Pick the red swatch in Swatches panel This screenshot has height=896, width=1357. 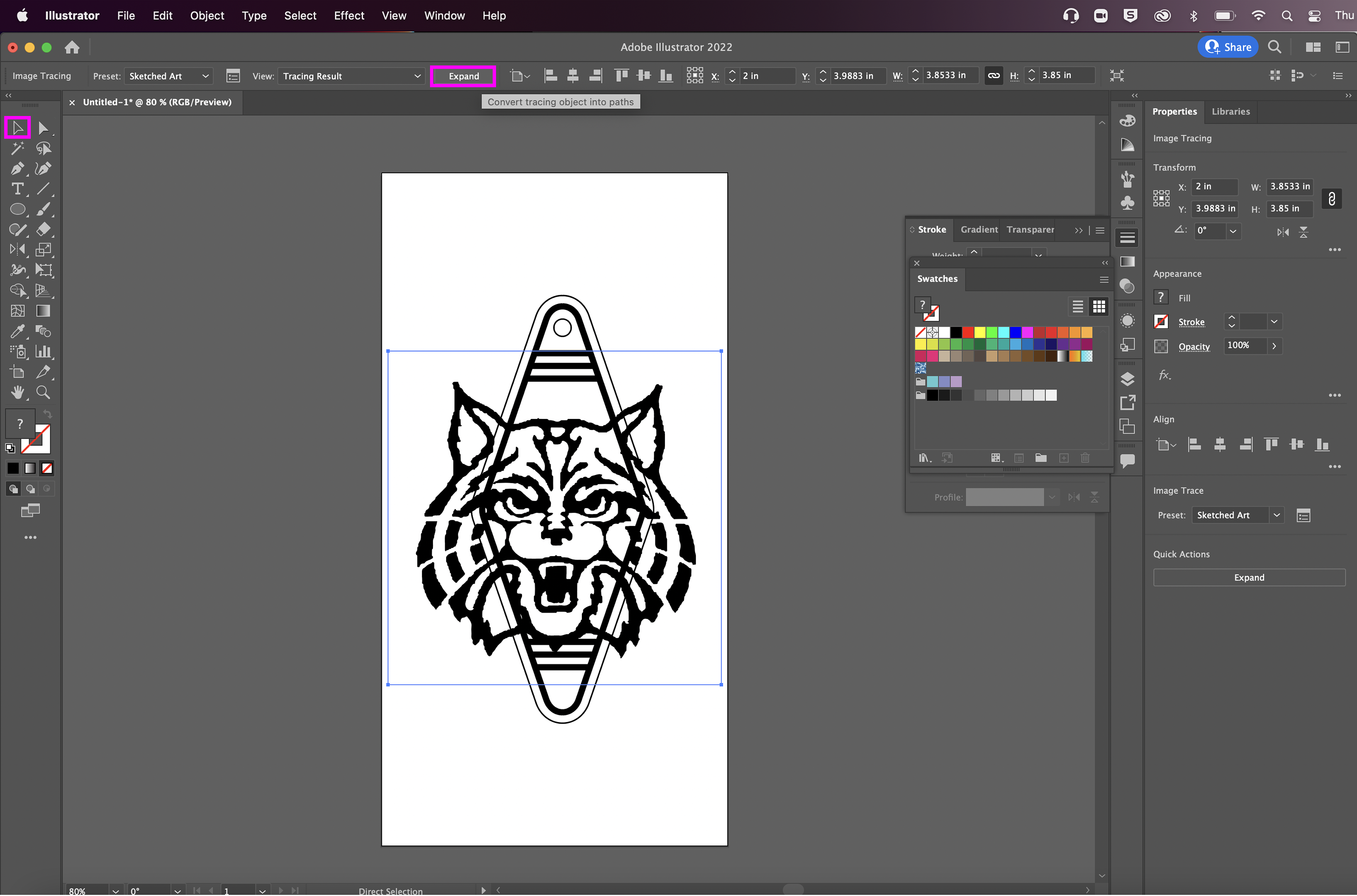tap(967, 332)
